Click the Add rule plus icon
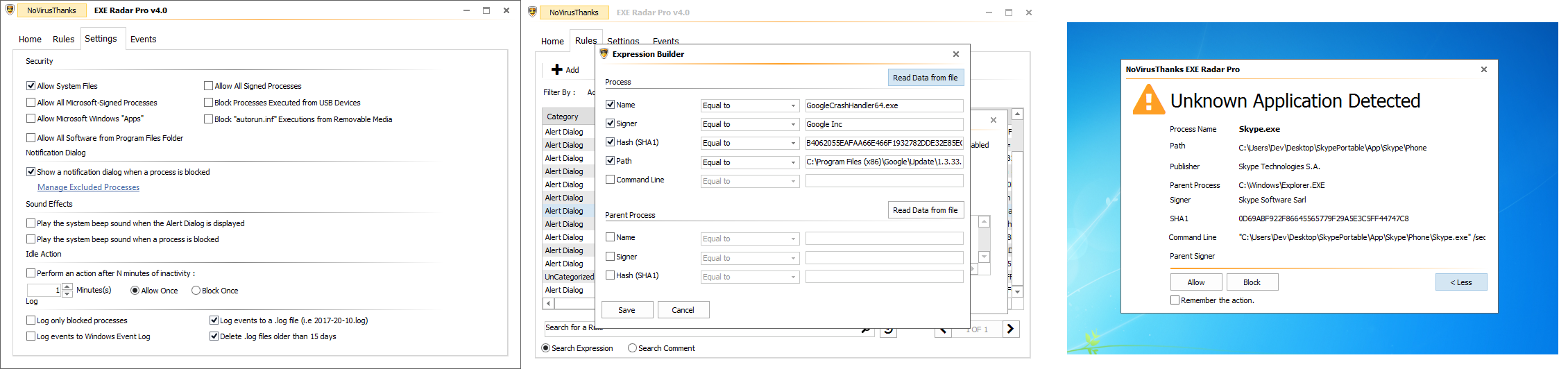This screenshot has width=1568, height=369. point(556,69)
